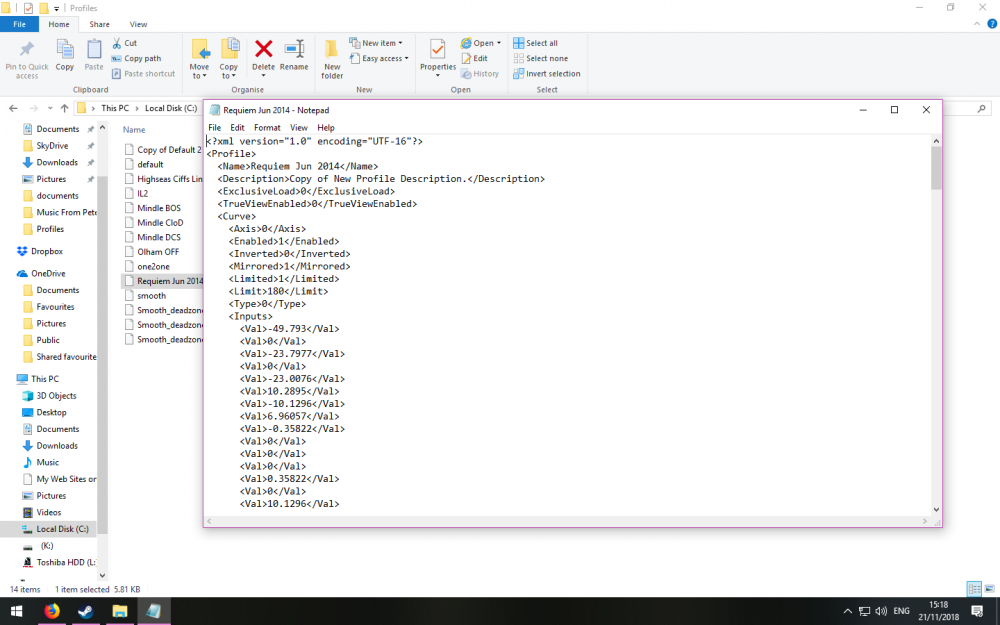Click the Notepad vertical scrollbar thumb
Screen dimensions: 1000x625
click(x=936, y=168)
